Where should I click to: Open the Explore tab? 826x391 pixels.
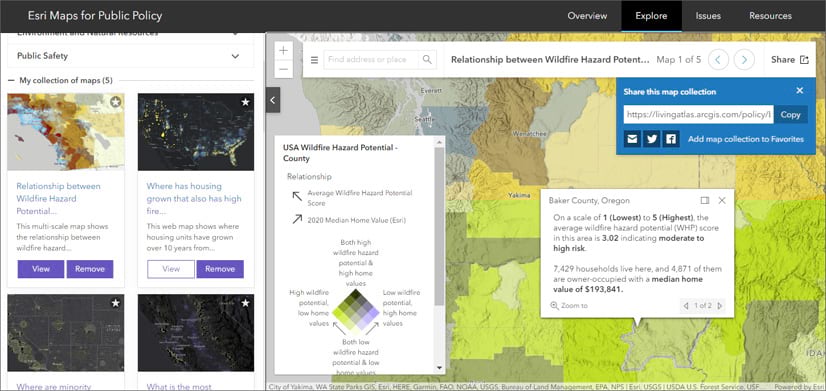[651, 16]
